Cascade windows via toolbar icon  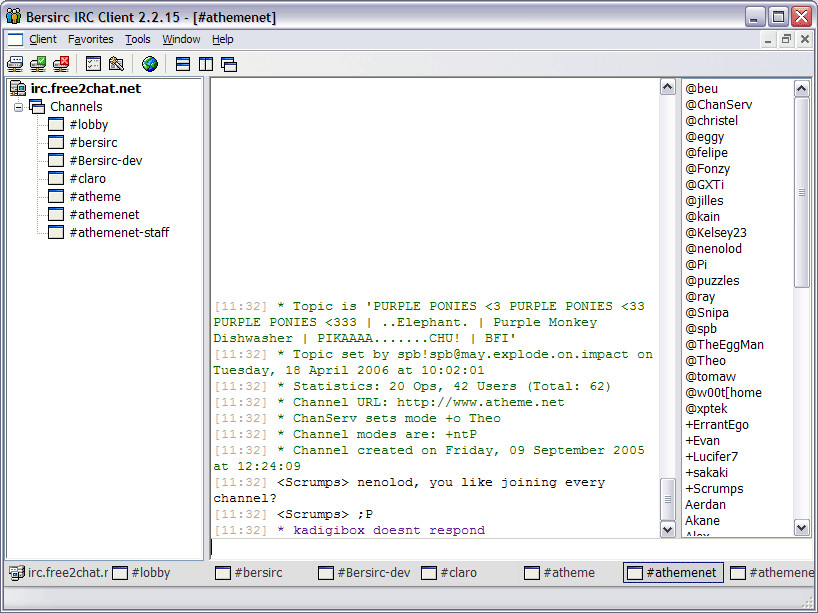pyautogui.click(x=228, y=64)
